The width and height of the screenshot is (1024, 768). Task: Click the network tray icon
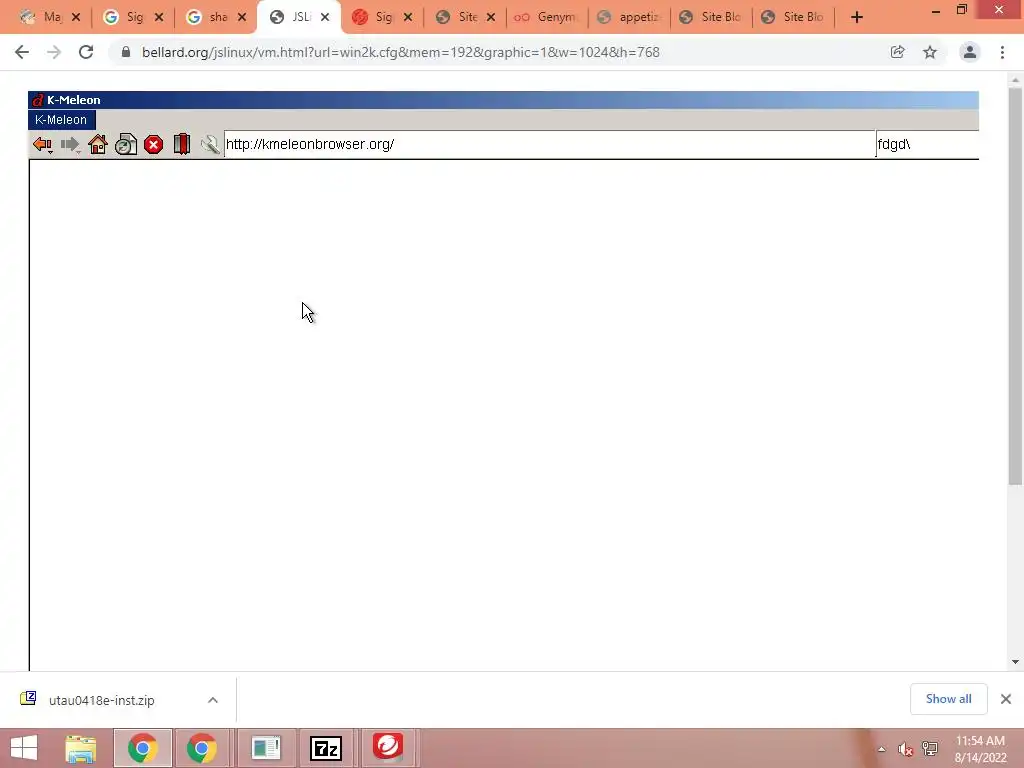pos(930,749)
